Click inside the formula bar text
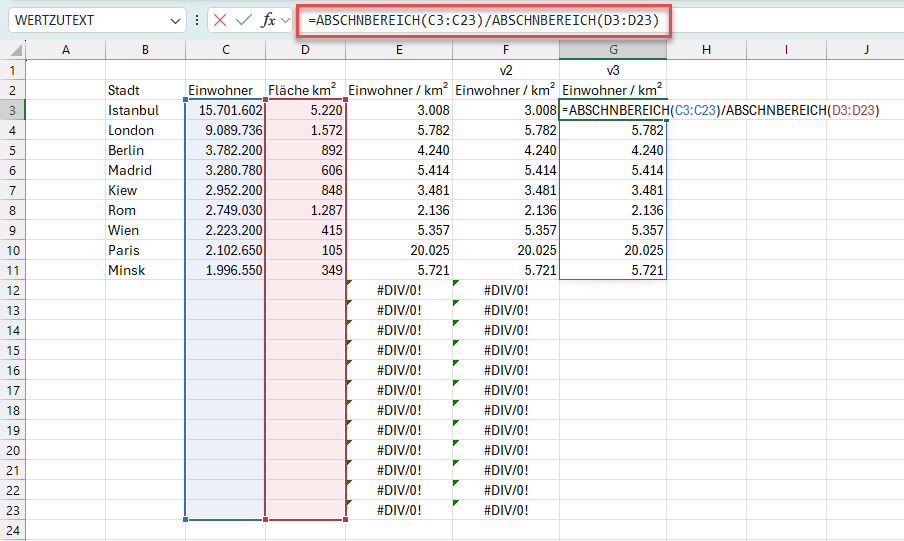This screenshot has height=541, width=904. (x=480, y=20)
